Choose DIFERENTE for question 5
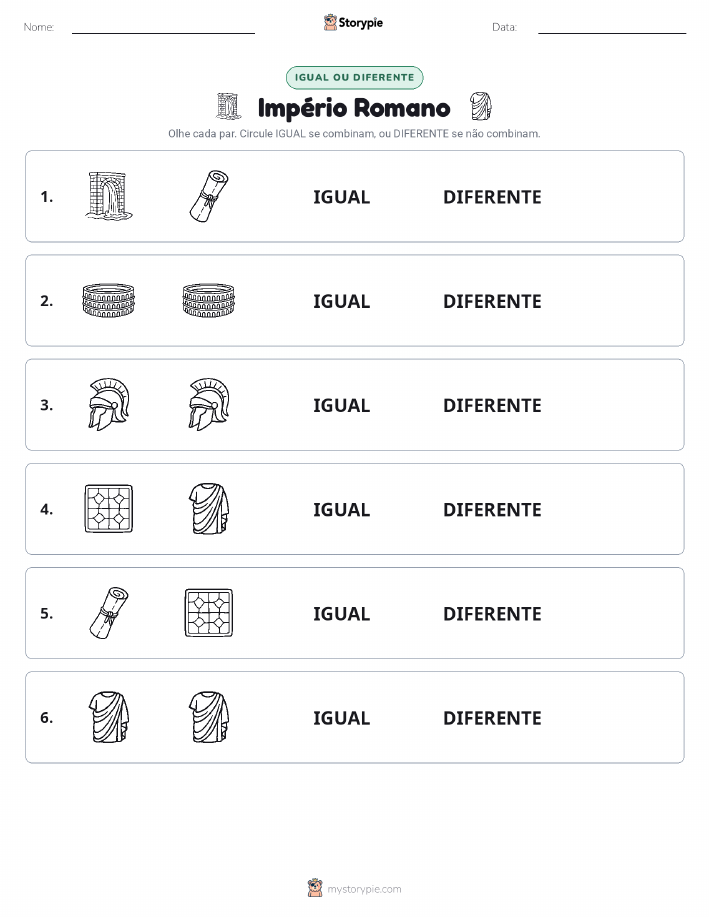The height and width of the screenshot is (917, 709). (492, 613)
